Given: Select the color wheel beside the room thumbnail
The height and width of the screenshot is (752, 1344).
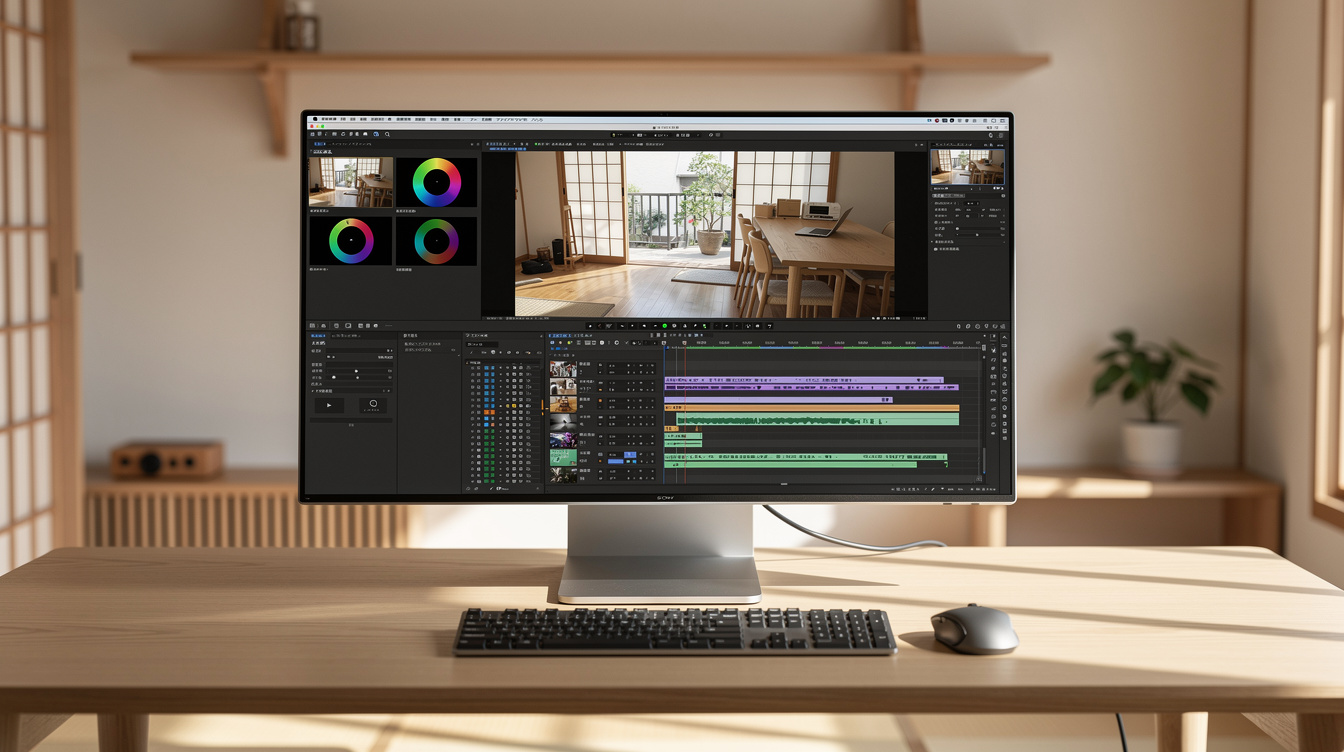Looking at the screenshot, I should click(437, 183).
